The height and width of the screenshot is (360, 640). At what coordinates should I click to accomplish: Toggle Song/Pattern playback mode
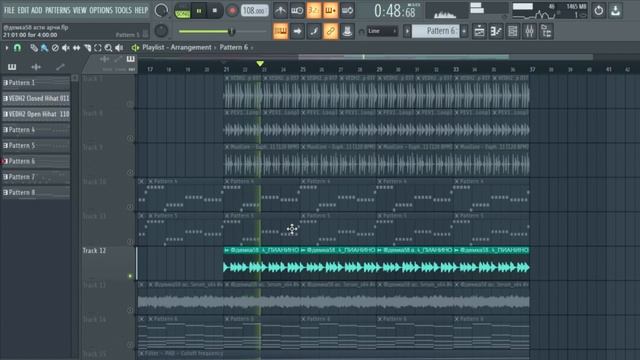click(x=182, y=11)
